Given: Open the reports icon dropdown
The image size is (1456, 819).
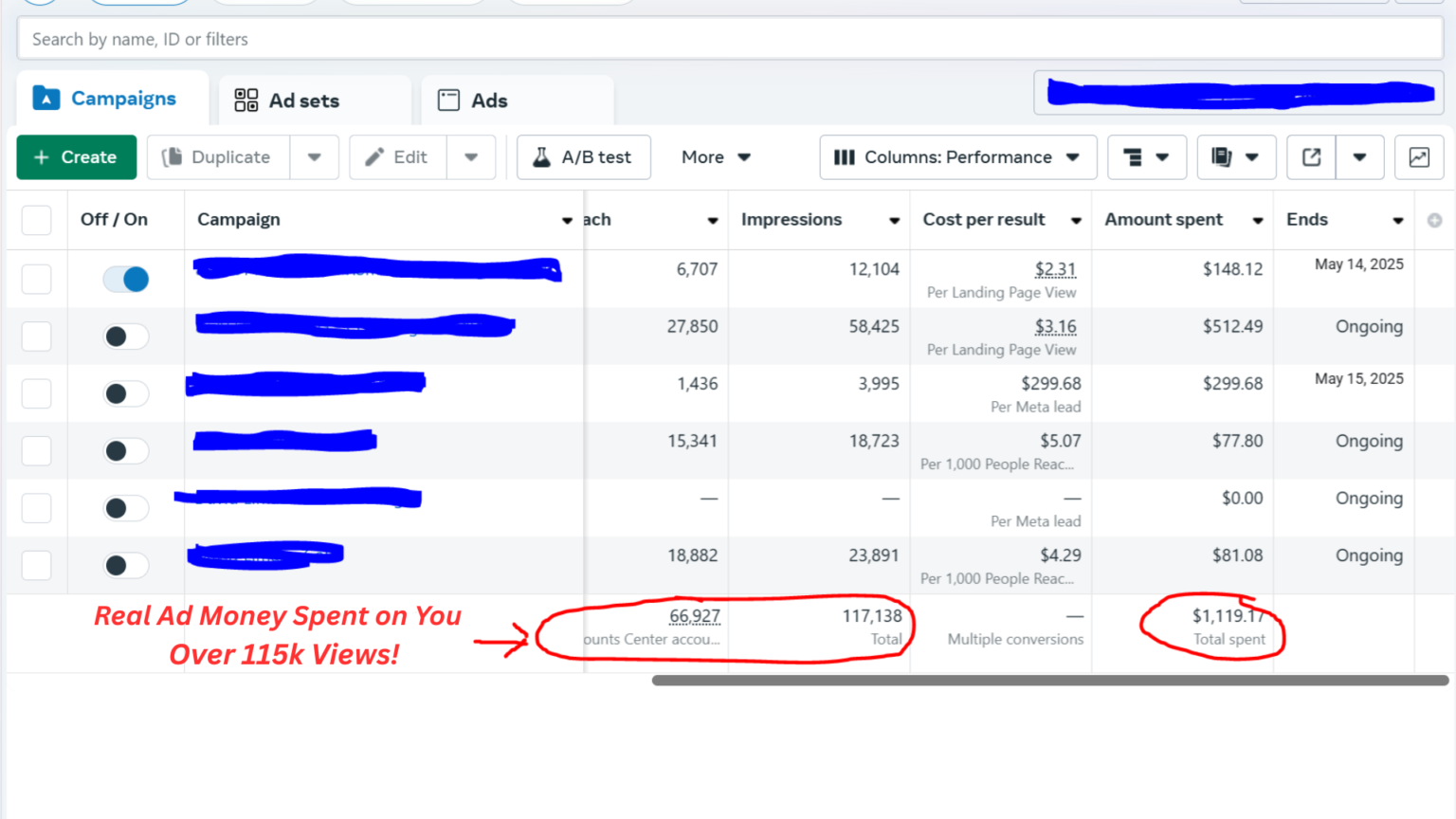Looking at the screenshot, I should point(1236,157).
